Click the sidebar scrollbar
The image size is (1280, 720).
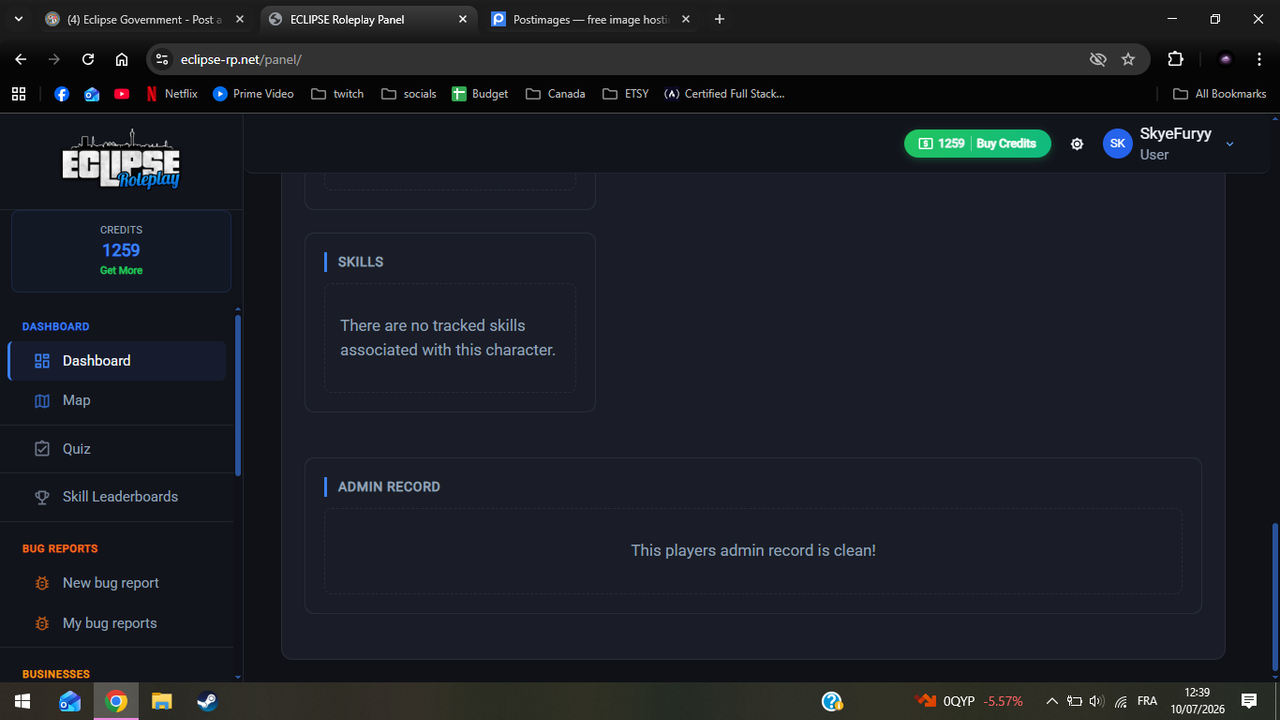click(x=237, y=395)
